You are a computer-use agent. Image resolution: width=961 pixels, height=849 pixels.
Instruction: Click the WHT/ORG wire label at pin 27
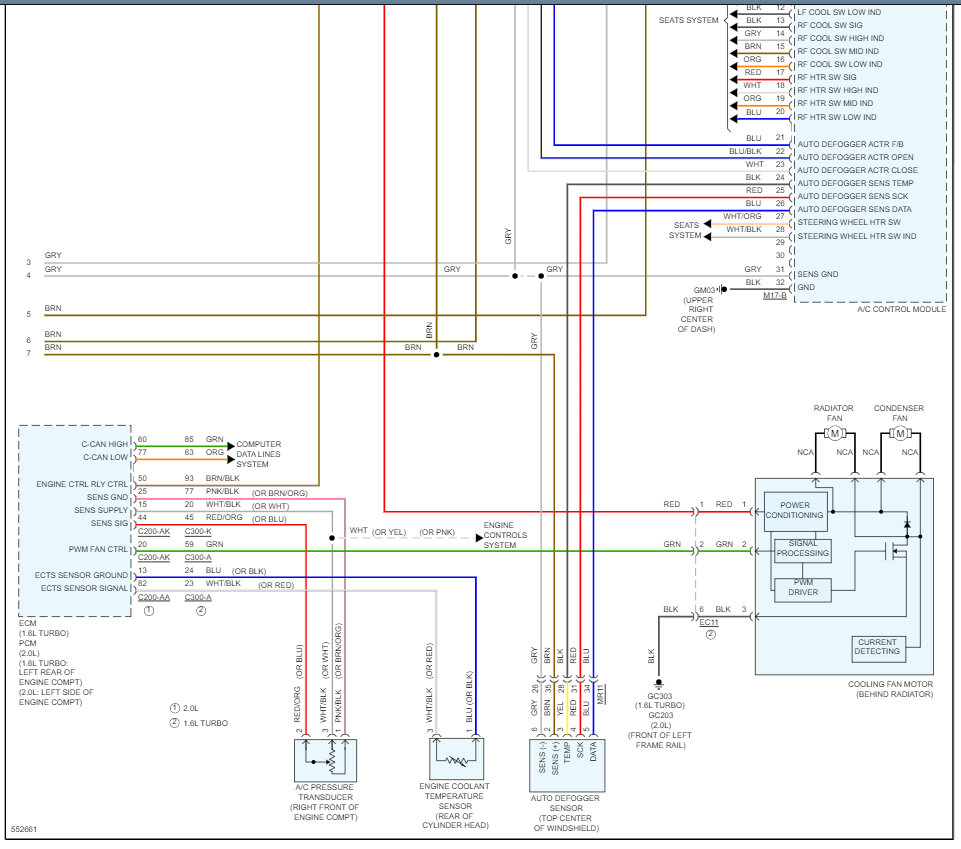(742, 216)
